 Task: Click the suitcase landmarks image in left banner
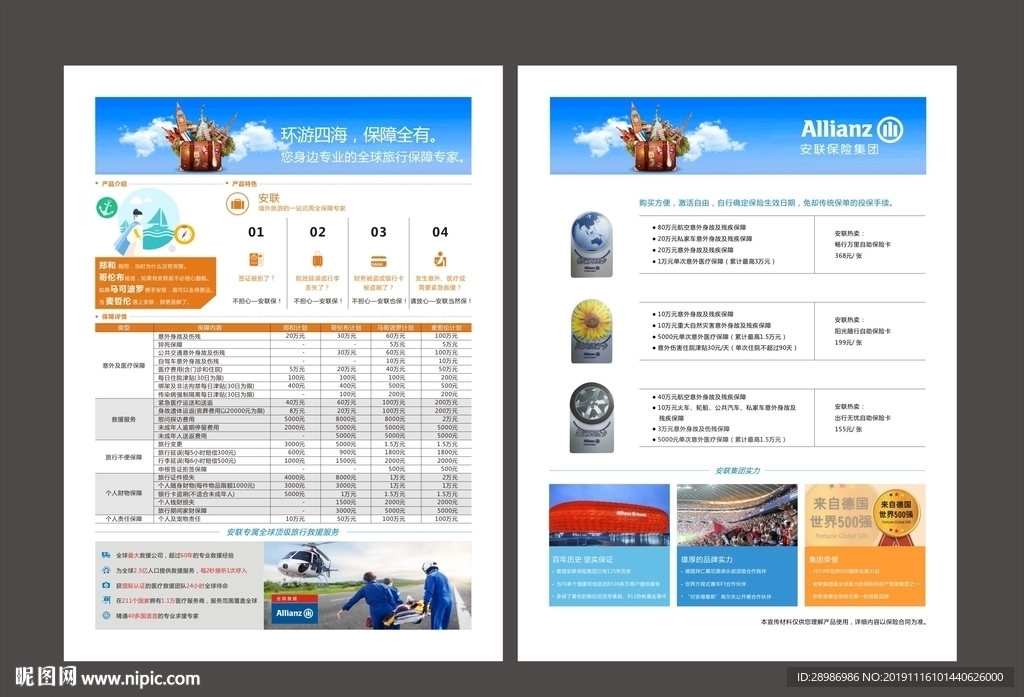point(200,138)
